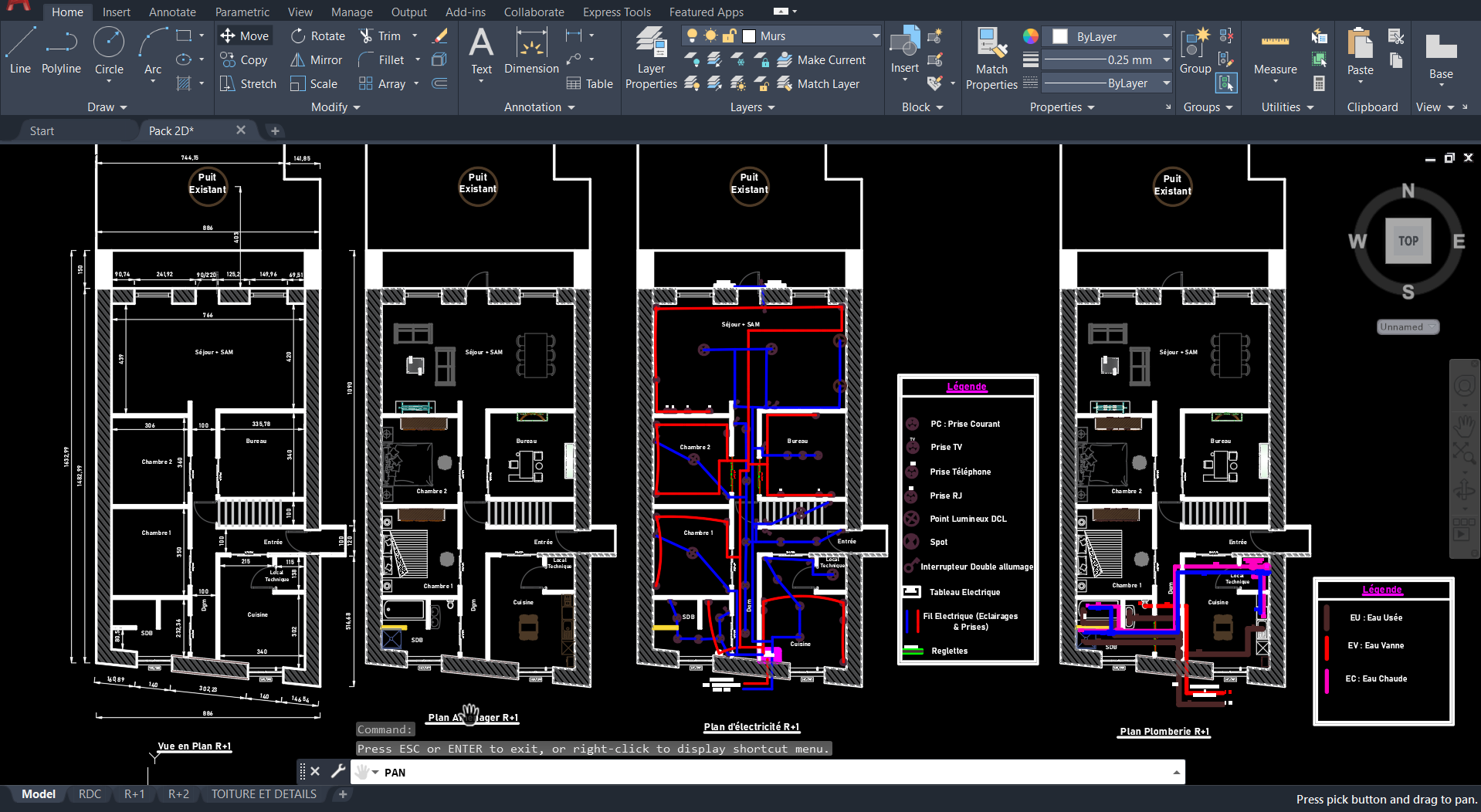
Task: Click the Mirror tool
Action: pyautogui.click(x=317, y=60)
